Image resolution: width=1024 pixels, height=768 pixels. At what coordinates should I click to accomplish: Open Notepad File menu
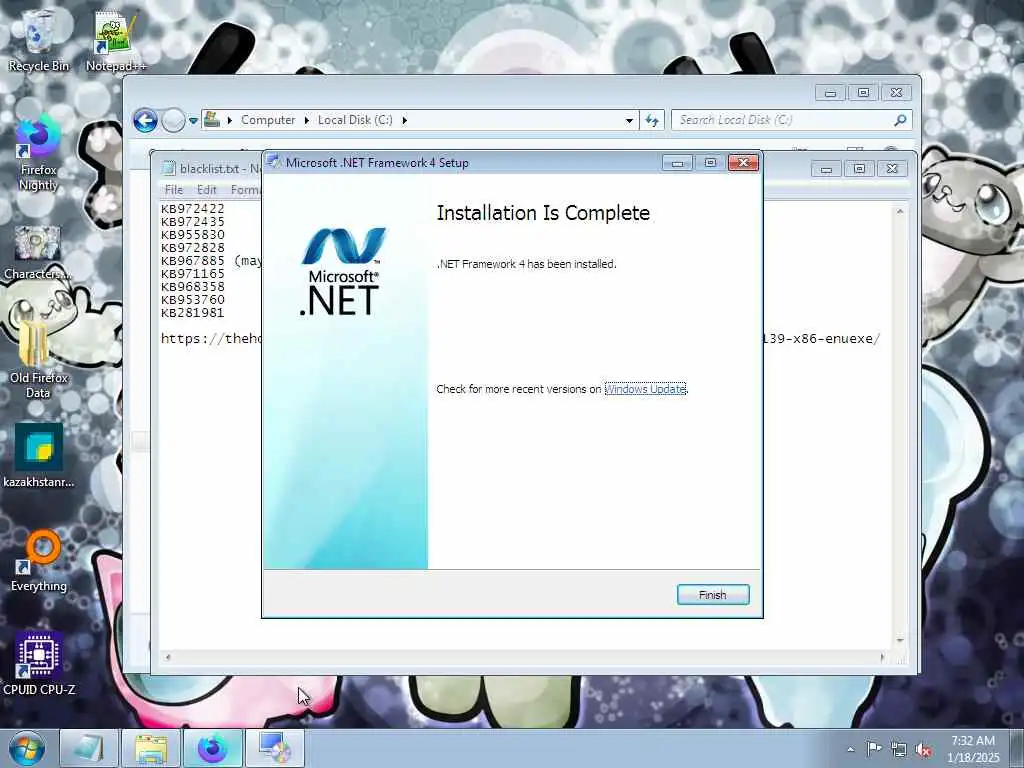(x=174, y=189)
